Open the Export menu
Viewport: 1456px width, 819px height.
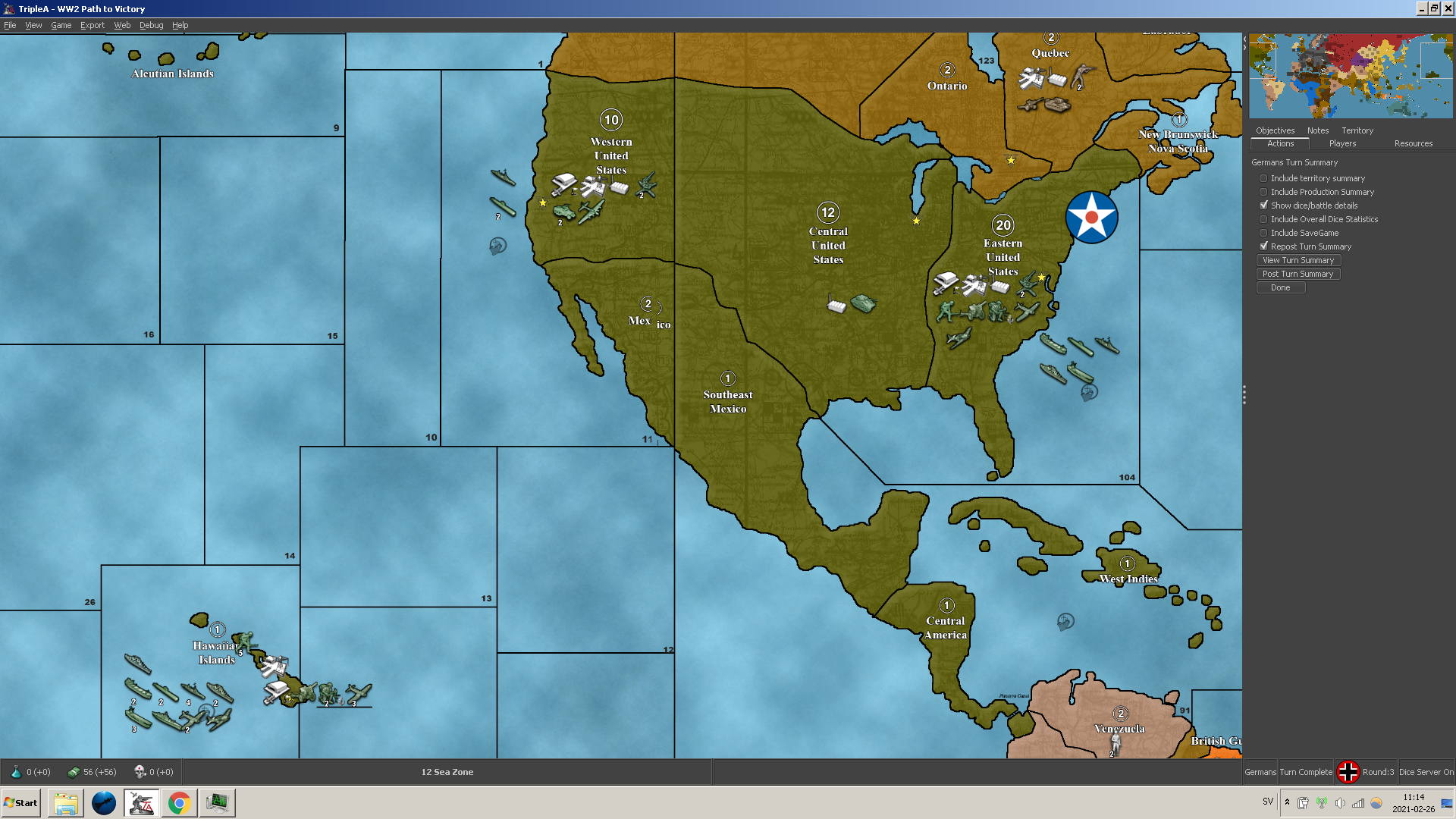pyautogui.click(x=93, y=25)
